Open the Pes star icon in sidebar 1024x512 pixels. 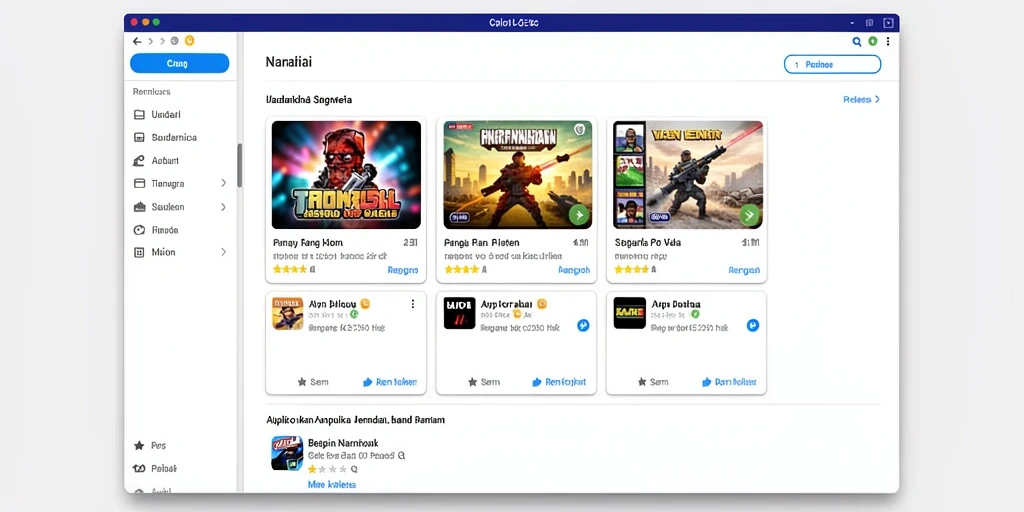pyautogui.click(x=138, y=445)
